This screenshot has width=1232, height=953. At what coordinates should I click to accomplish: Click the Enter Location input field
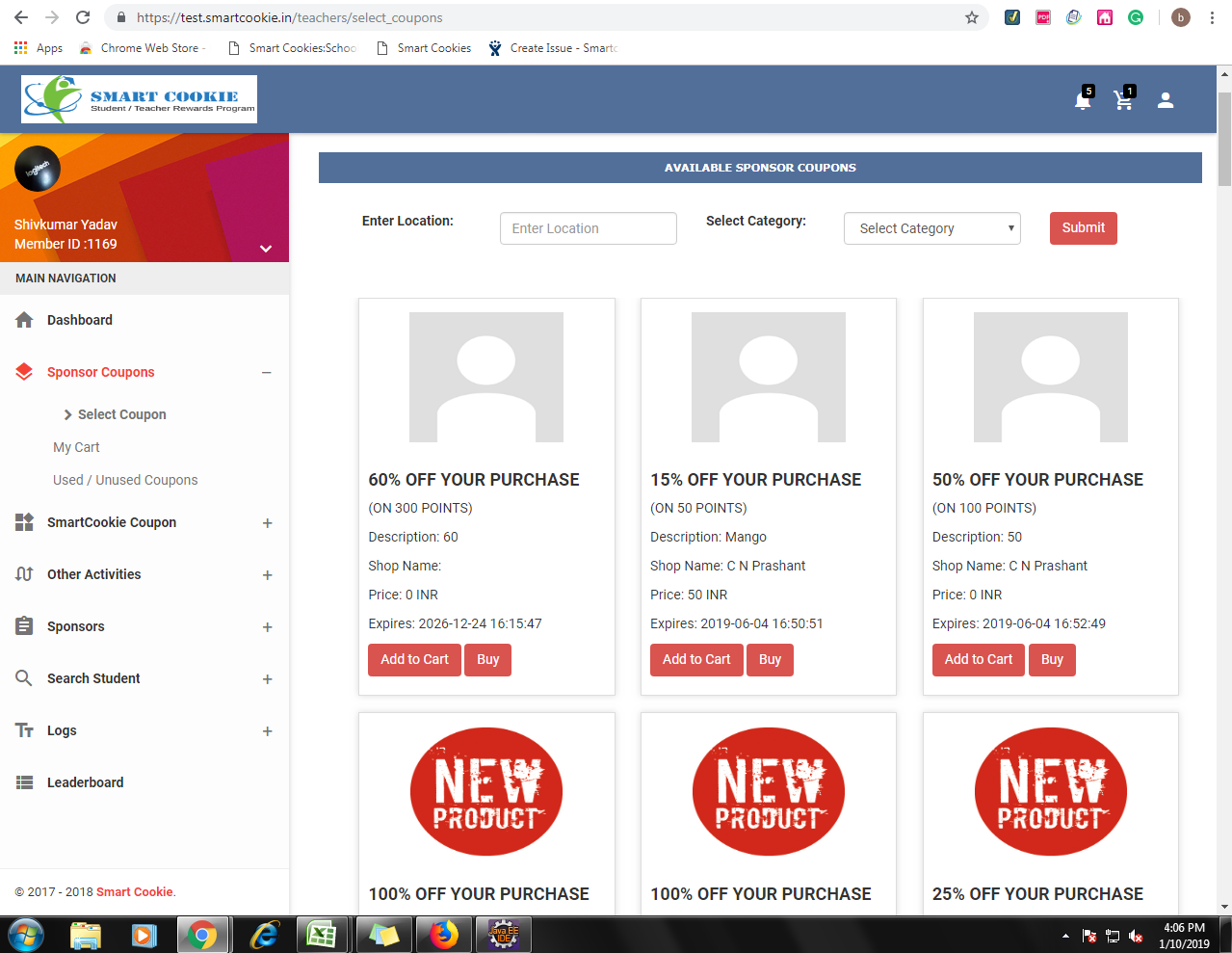click(588, 228)
